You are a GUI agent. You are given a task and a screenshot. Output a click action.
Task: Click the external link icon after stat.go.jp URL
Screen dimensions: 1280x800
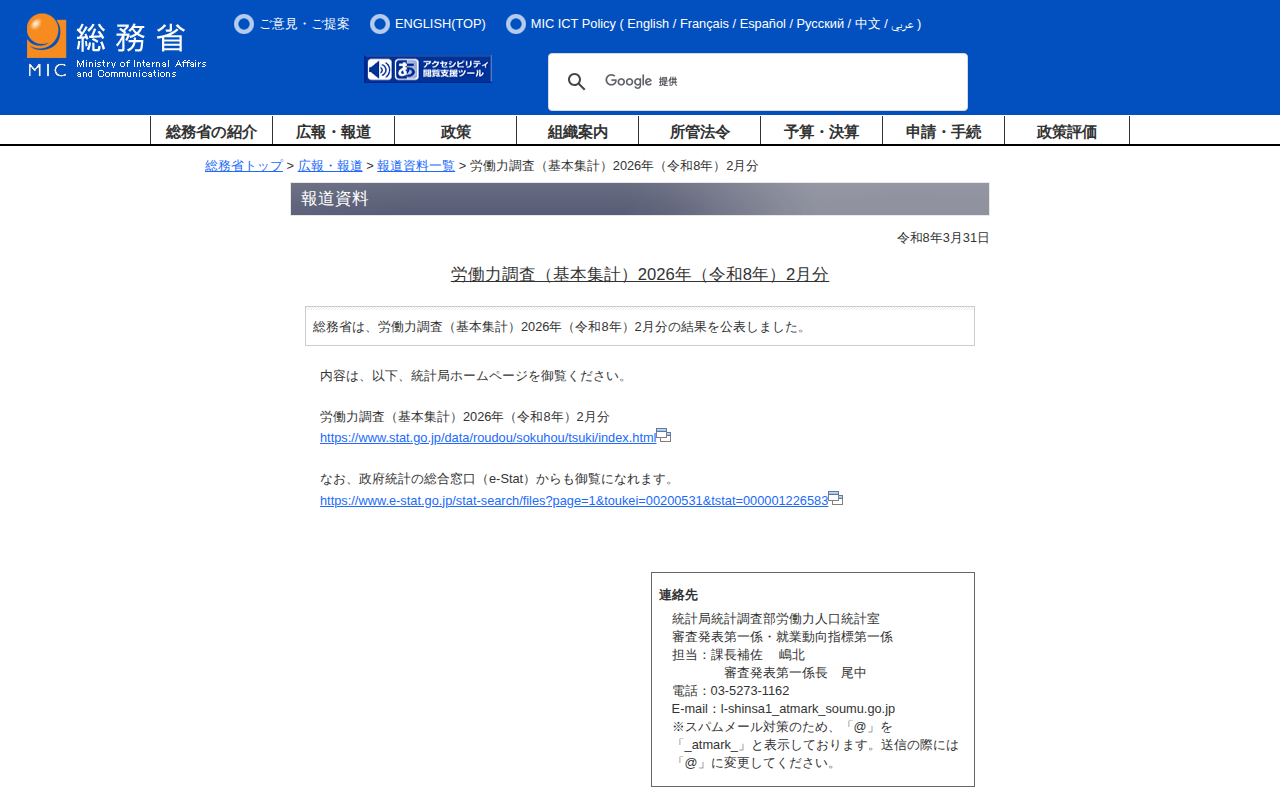tap(663, 436)
